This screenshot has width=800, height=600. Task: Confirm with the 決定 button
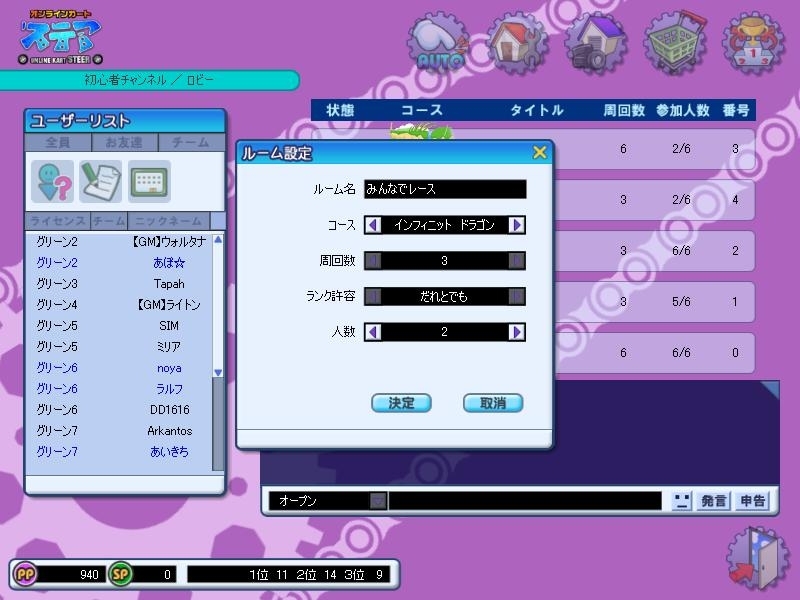[x=401, y=403]
